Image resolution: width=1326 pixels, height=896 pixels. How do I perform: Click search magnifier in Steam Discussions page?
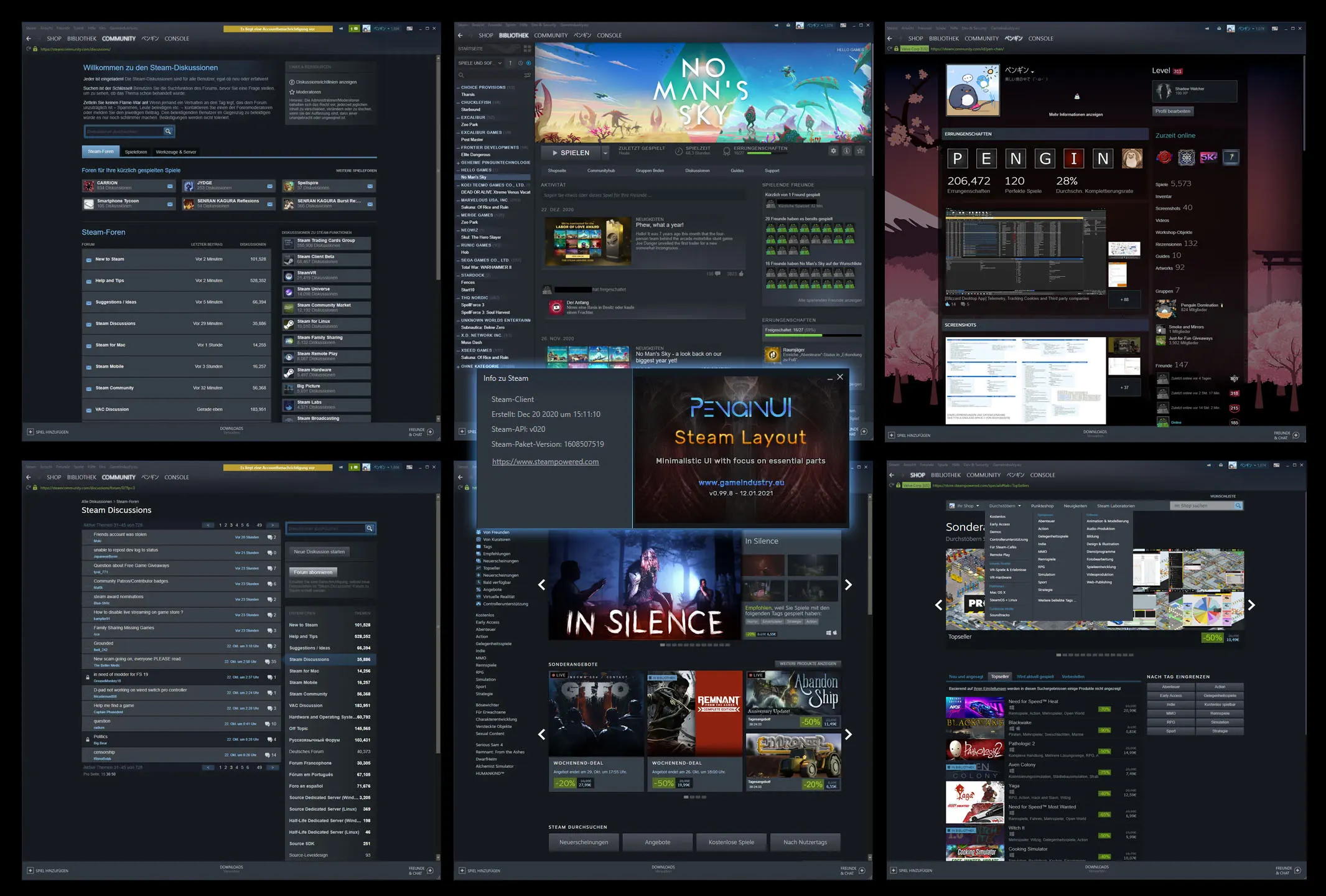tap(370, 528)
